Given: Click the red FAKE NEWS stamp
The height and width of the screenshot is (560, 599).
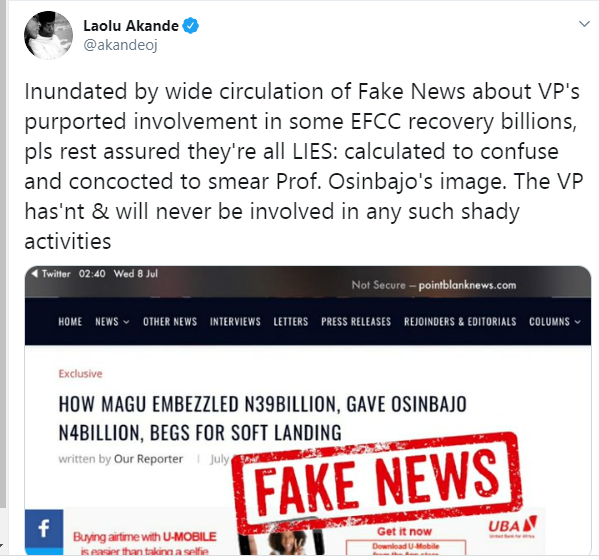Looking at the screenshot, I should pyautogui.click(x=377, y=483).
